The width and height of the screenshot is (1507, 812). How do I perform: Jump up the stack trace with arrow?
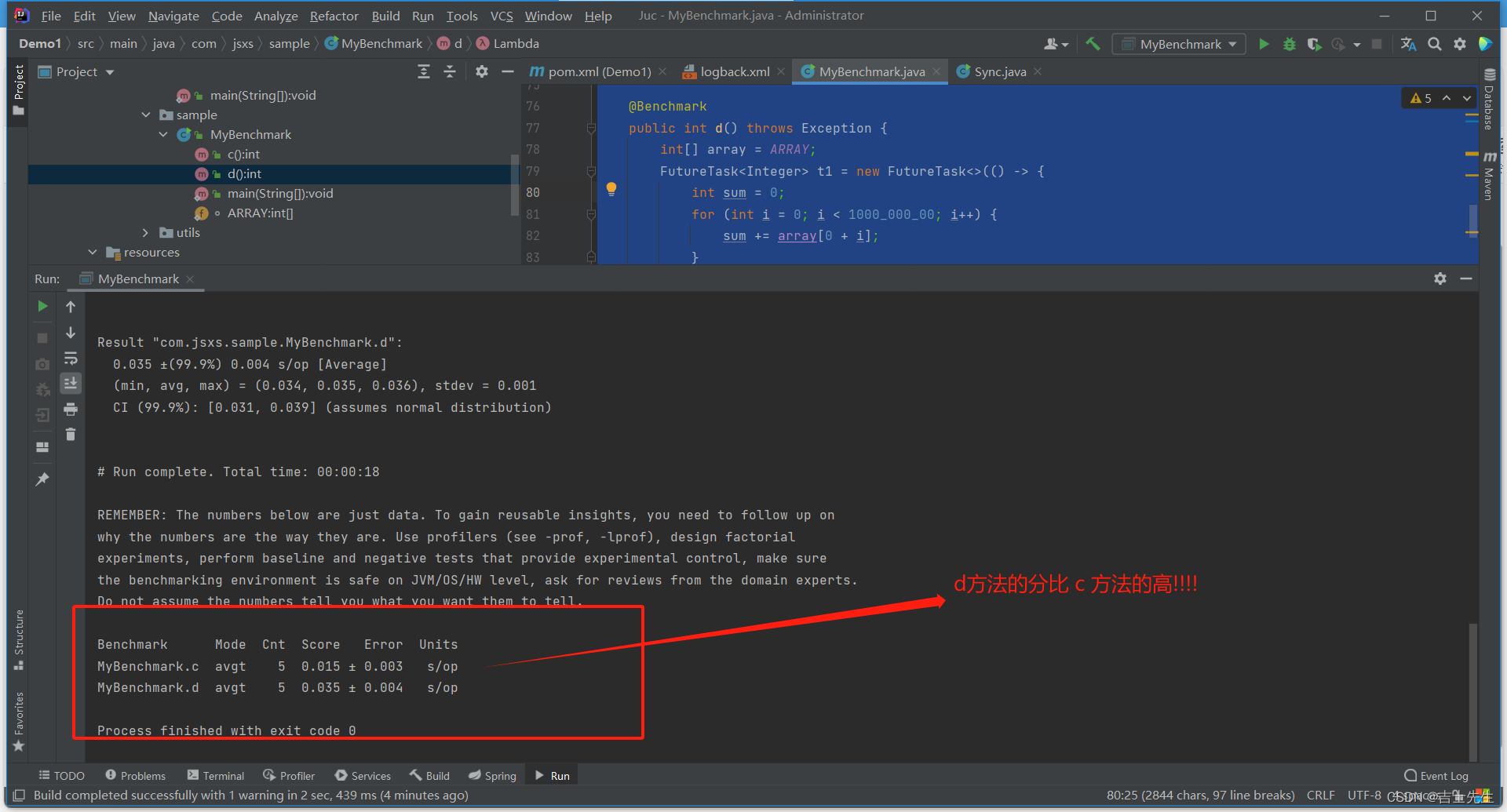point(71,307)
